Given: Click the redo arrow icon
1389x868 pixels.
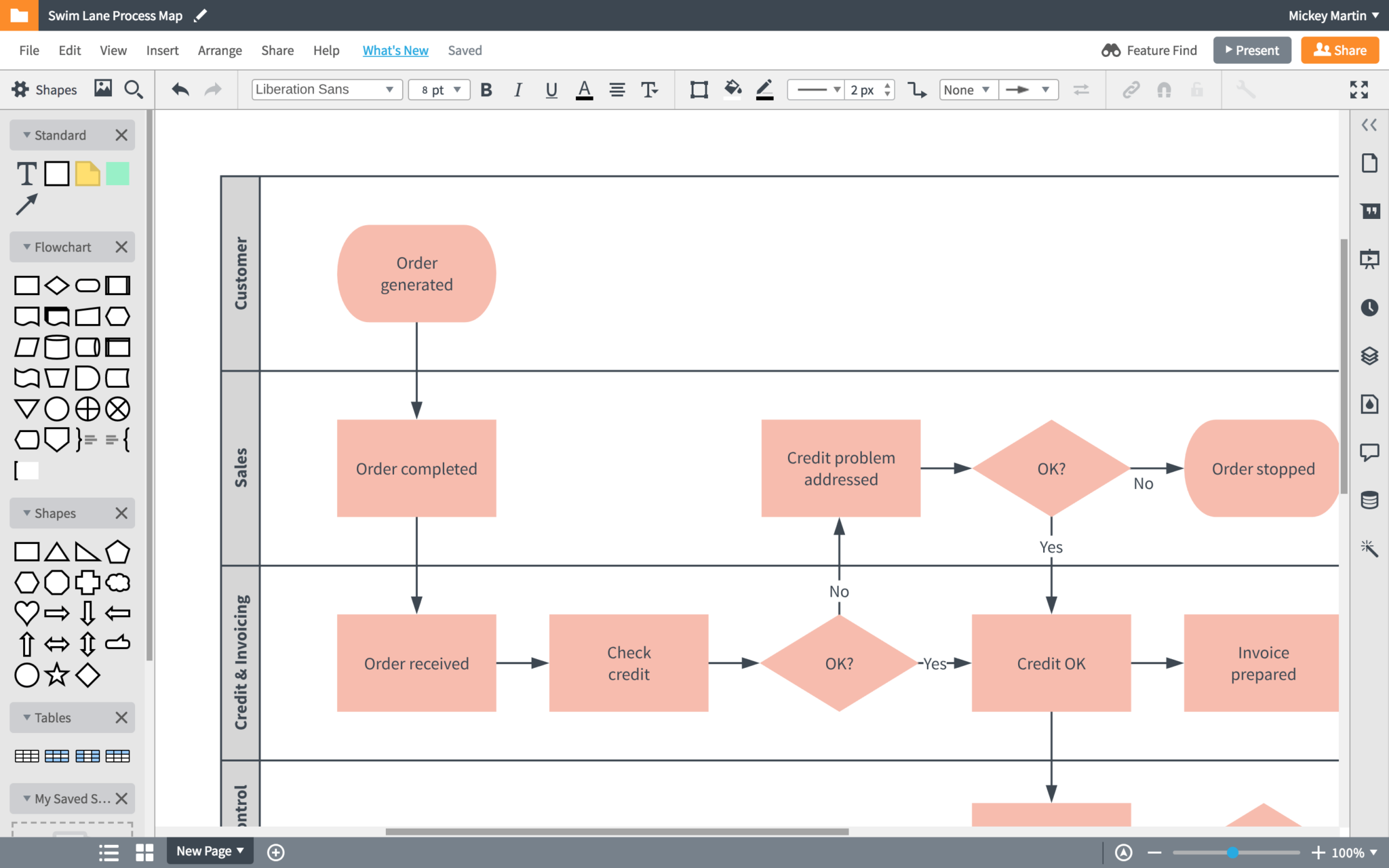Looking at the screenshot, I should pyautogui.click(x=212, y=90).
